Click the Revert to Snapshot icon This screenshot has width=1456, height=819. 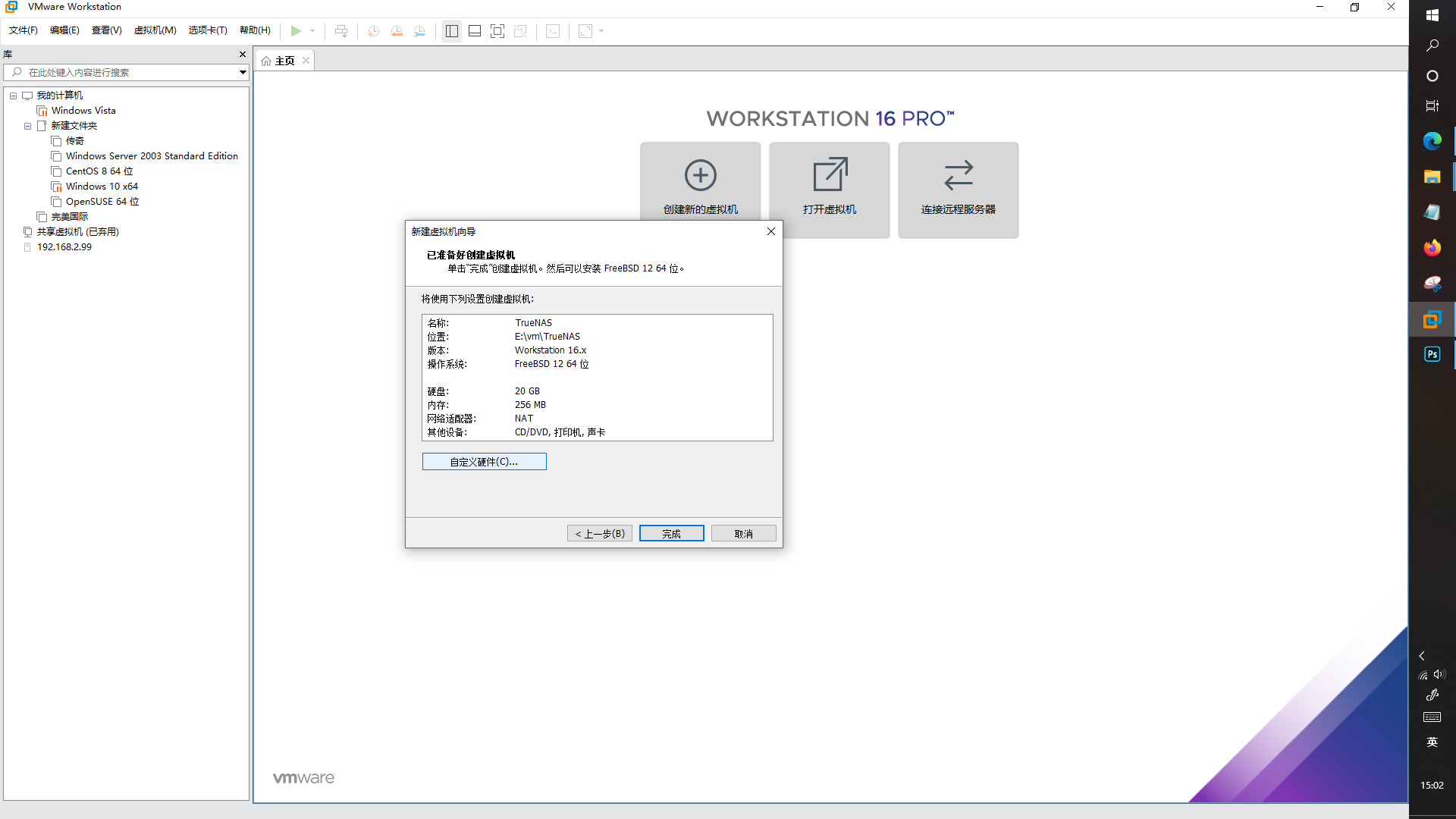397,31
